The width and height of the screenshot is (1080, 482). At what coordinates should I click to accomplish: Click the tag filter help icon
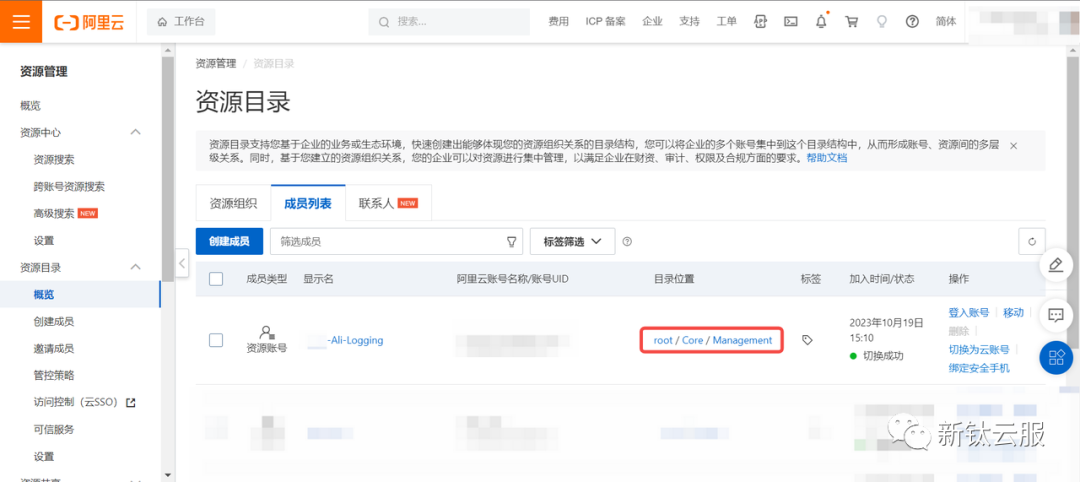(x=627, y=242)
